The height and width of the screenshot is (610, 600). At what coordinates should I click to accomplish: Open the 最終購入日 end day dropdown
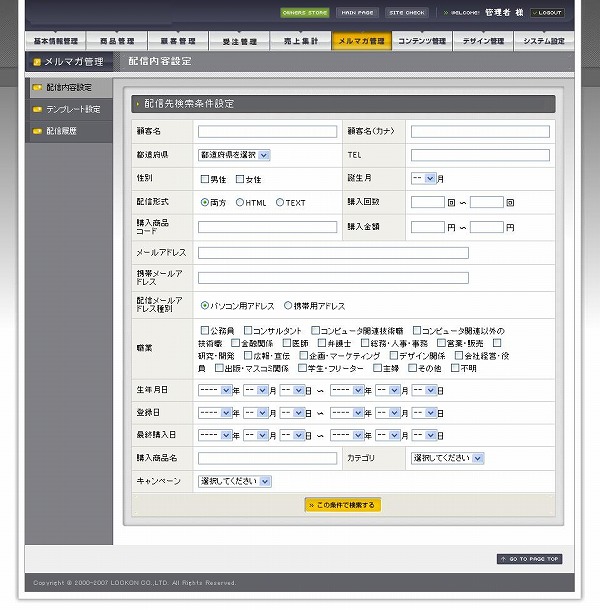(425, 435)
